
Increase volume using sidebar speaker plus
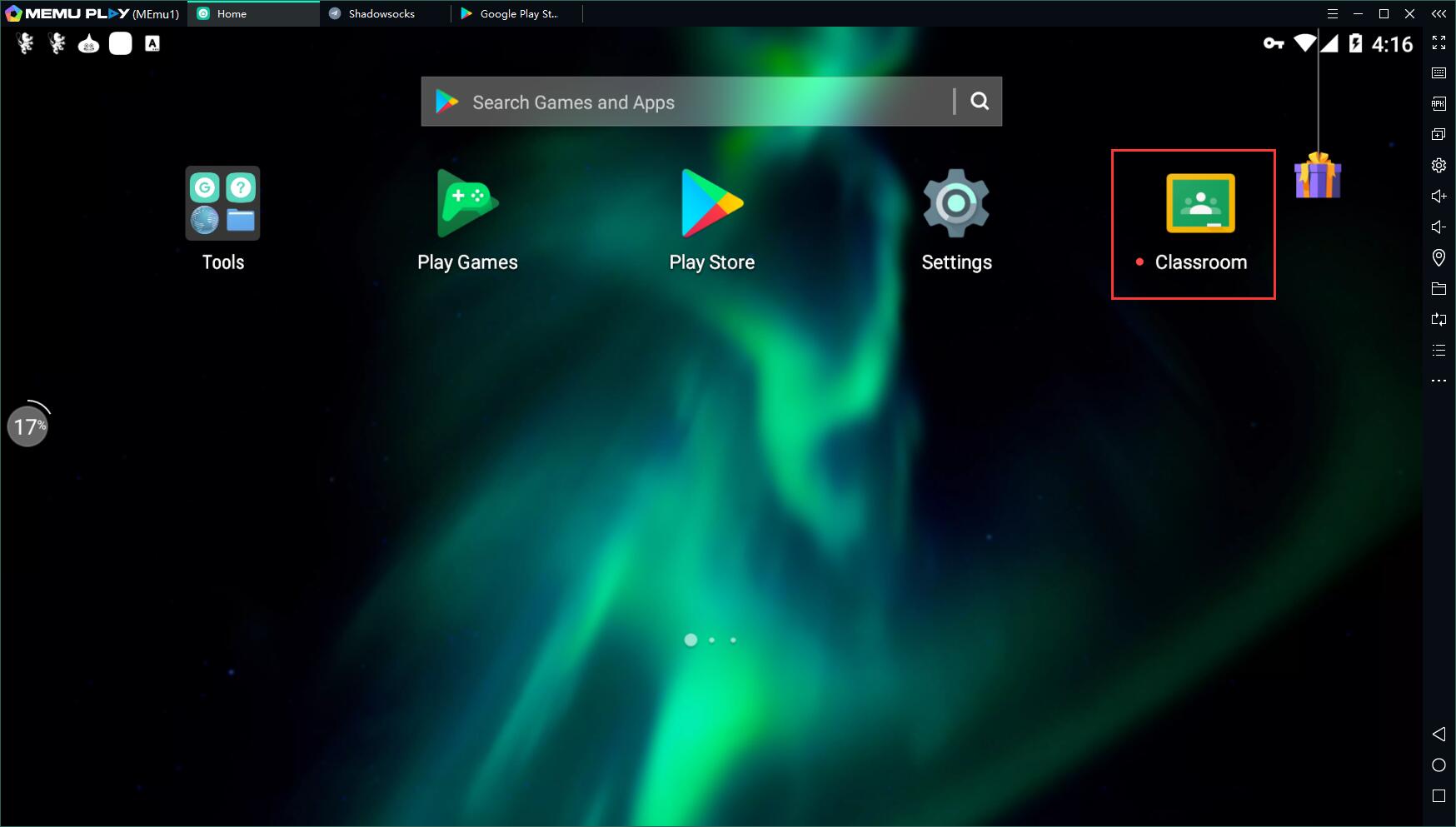point(1439,197)
